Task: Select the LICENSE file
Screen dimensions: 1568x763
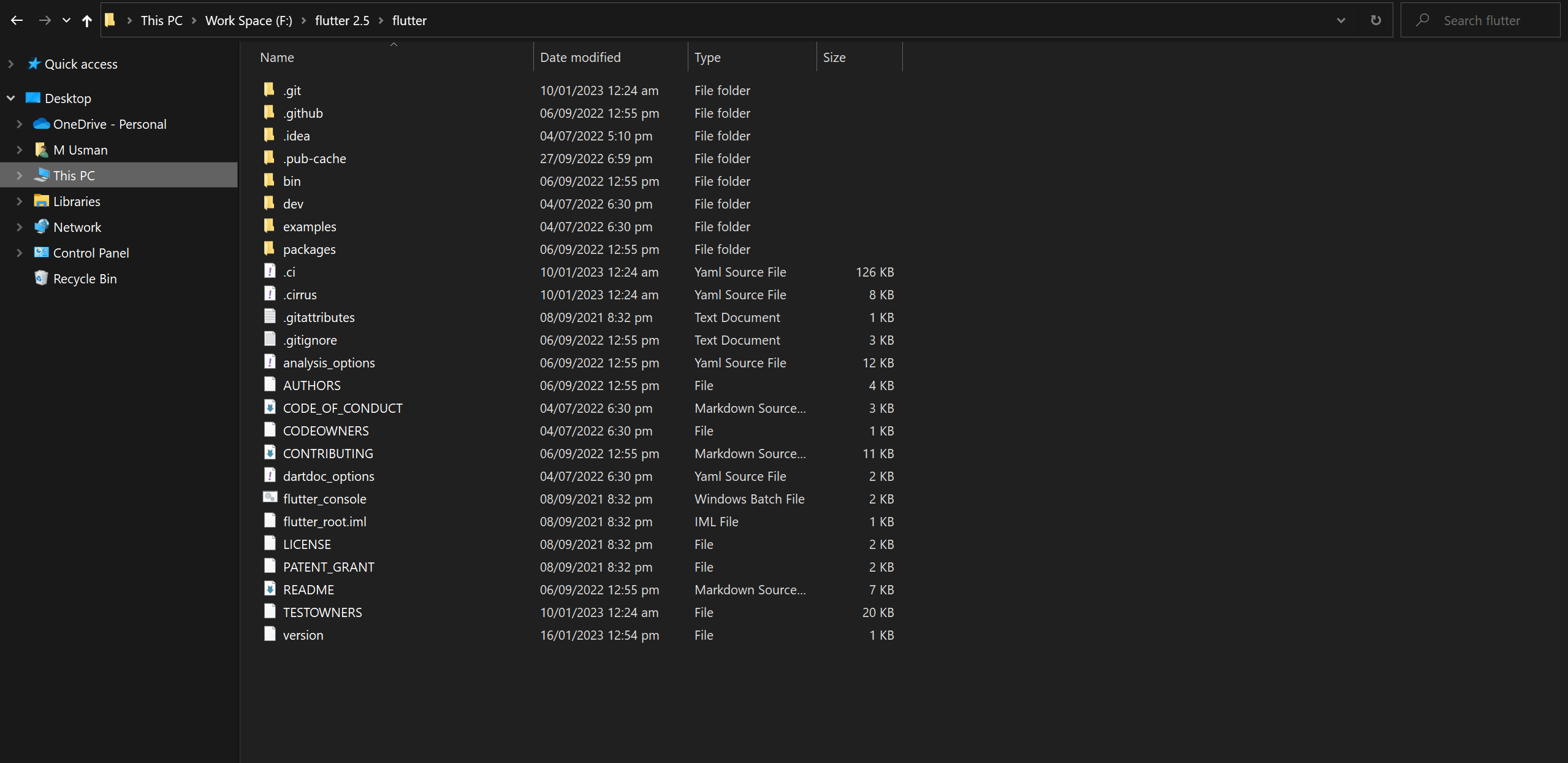Action: click(x=306, y=544)
